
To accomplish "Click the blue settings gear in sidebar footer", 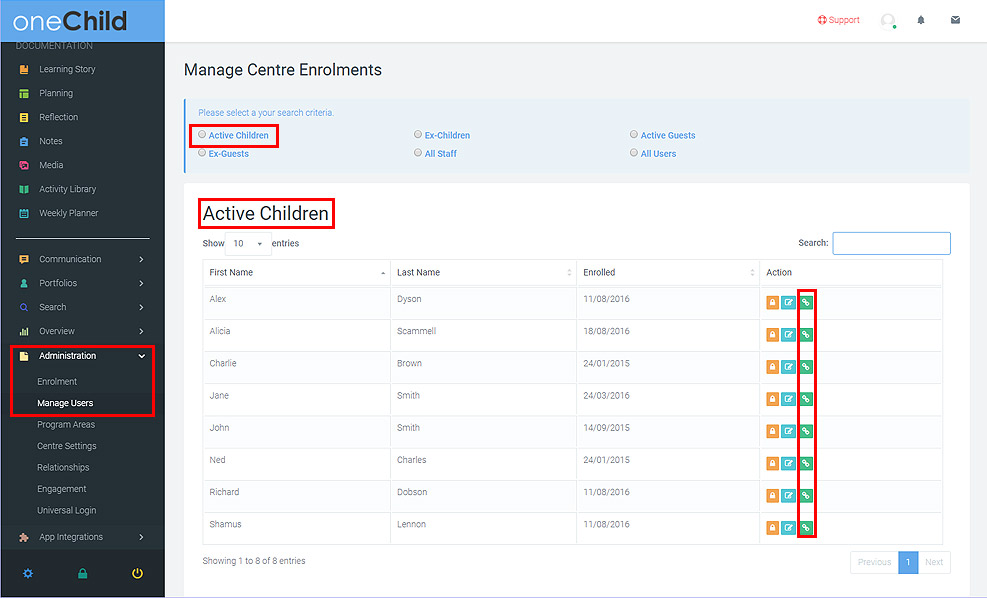I will coord(28,574).
